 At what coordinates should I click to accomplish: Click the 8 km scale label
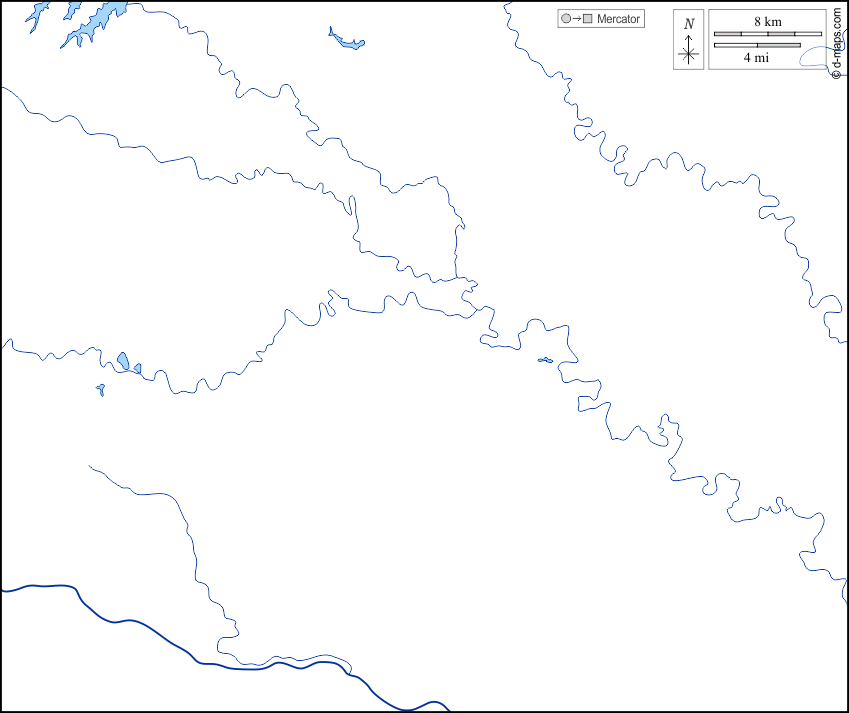pyautogui.click(x=767, y=22)
